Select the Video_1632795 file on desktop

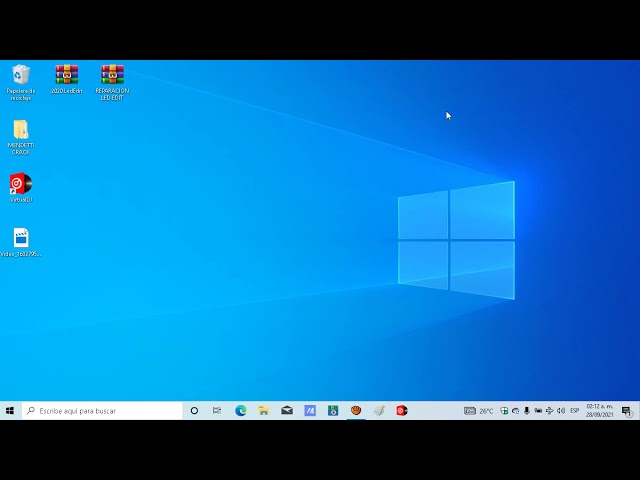(x=20, y=242)
